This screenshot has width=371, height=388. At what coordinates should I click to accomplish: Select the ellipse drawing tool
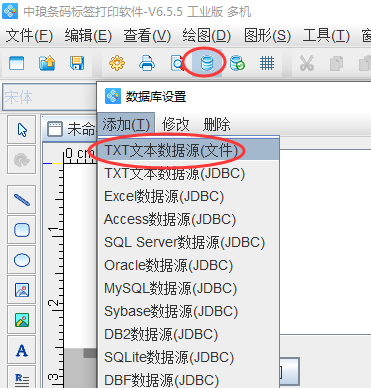(x=22, y=260)
